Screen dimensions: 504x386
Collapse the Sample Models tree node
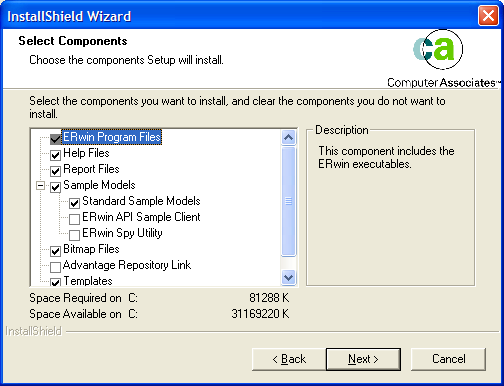40,185
